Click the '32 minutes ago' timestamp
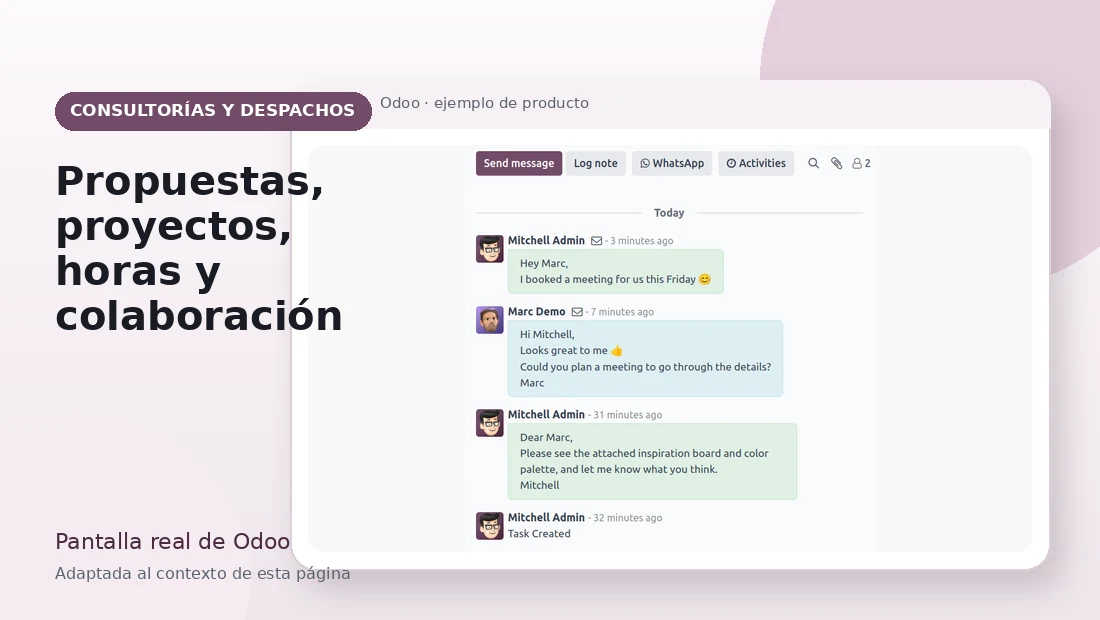1100x620 pixels. click(628, 518)
